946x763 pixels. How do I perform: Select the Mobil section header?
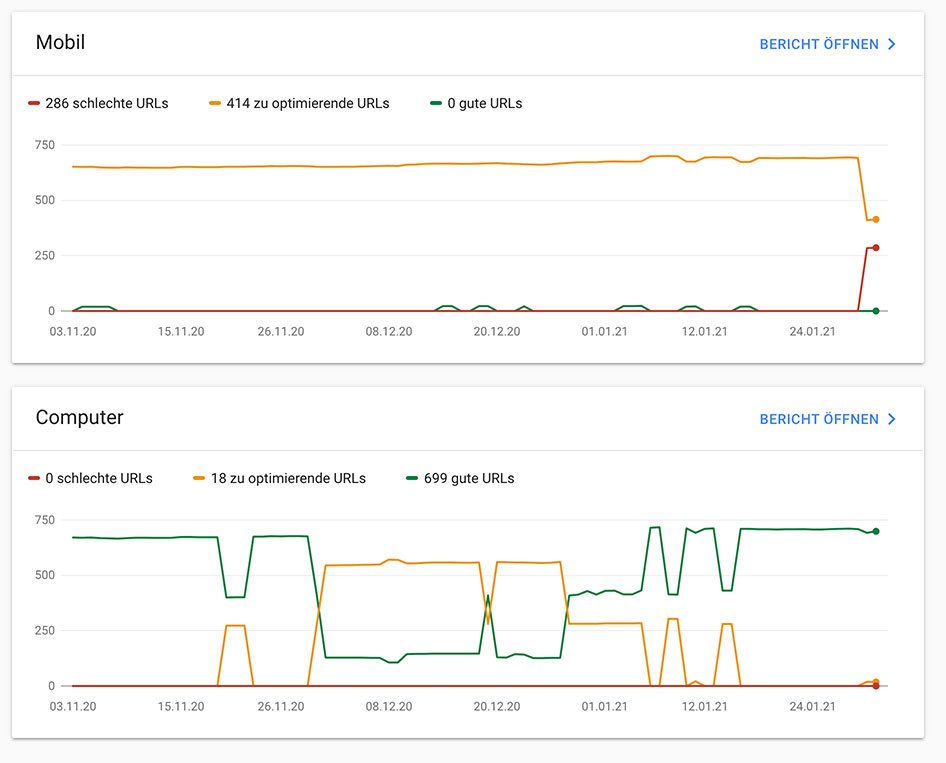59,43
